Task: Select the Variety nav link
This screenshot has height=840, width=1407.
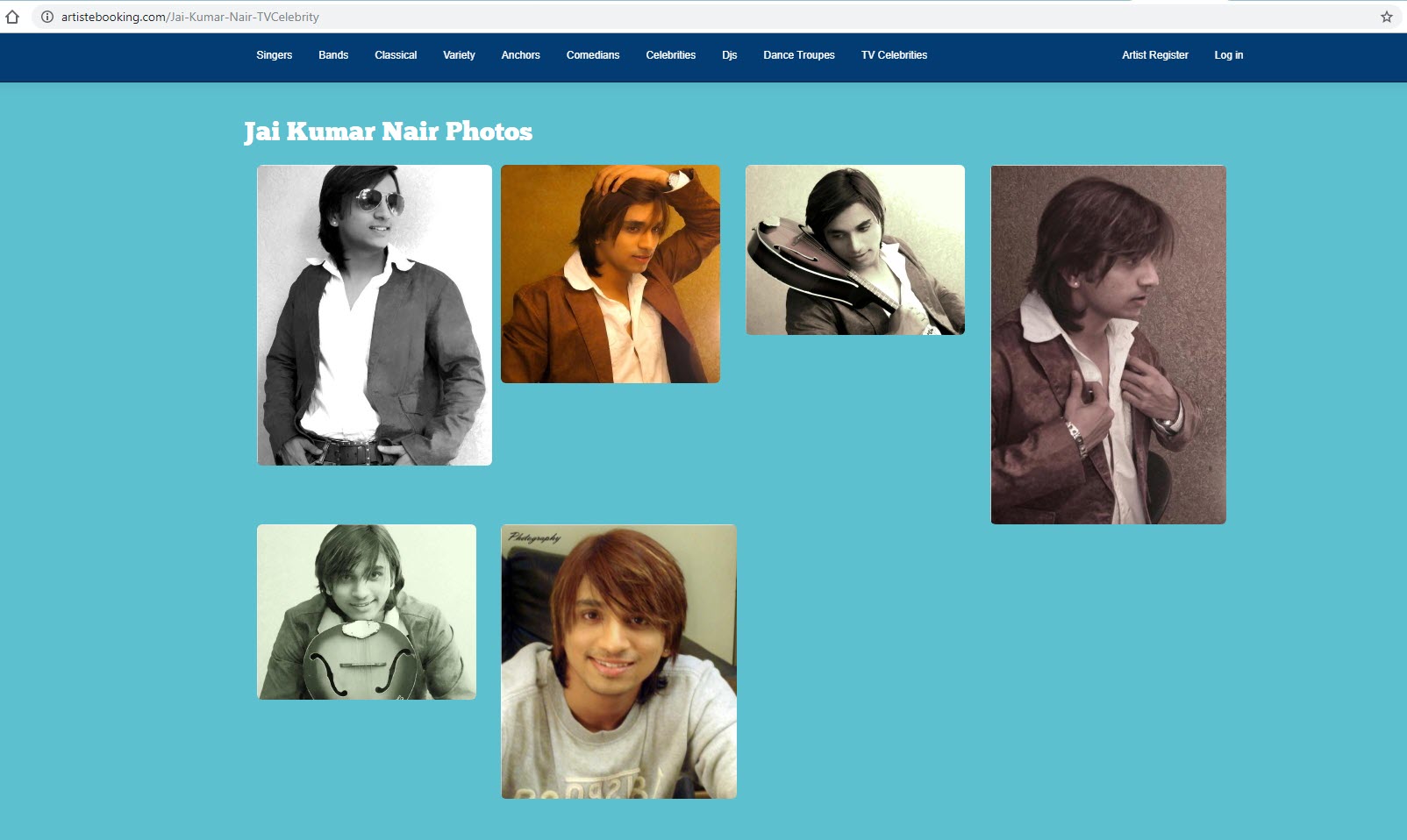Action: coord(459,55)
